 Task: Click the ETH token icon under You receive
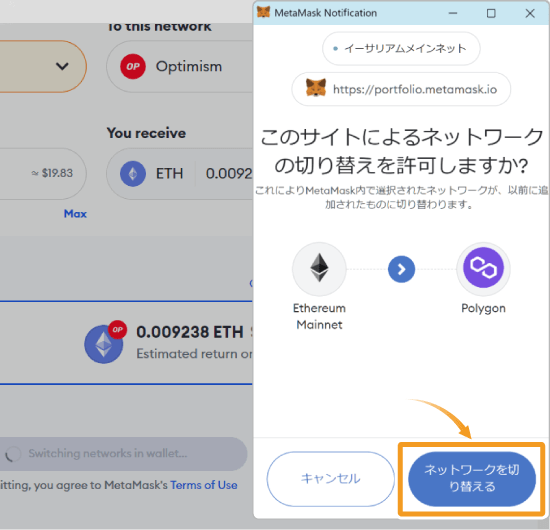(133, 174)
